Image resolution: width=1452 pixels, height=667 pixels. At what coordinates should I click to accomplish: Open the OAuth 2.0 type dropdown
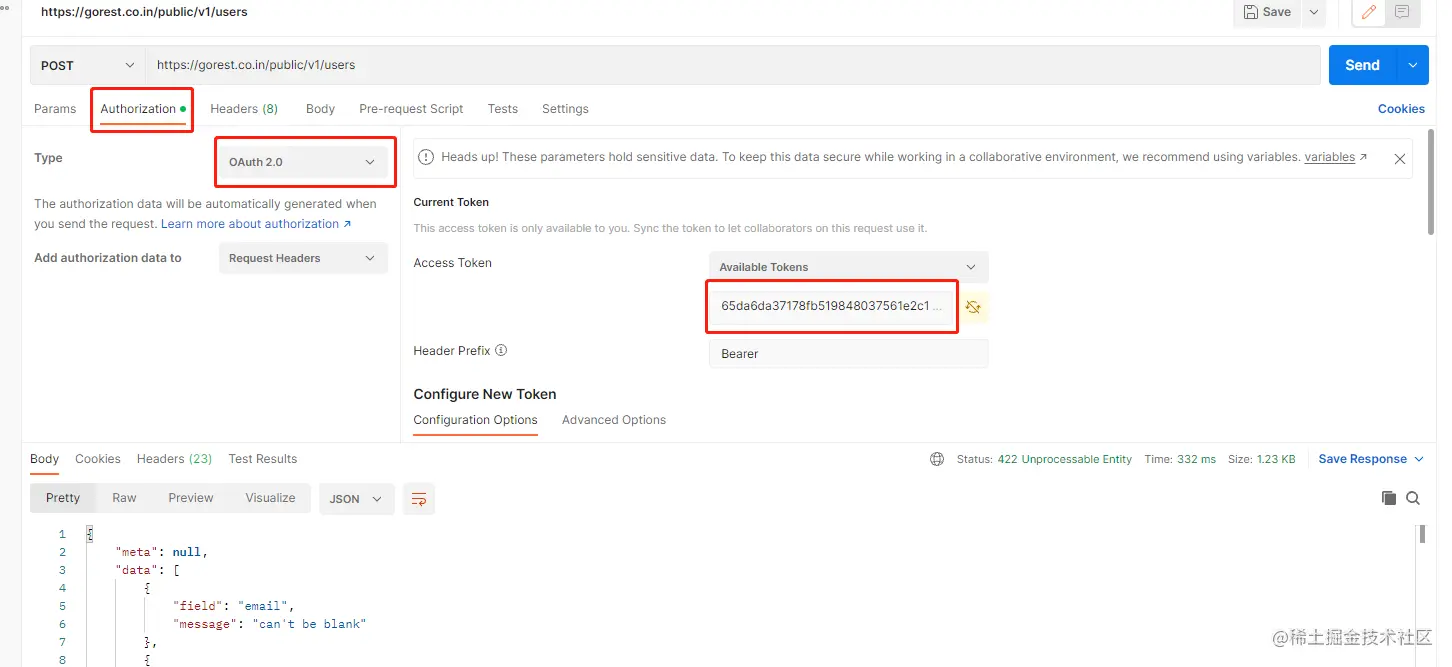[303, 162]
